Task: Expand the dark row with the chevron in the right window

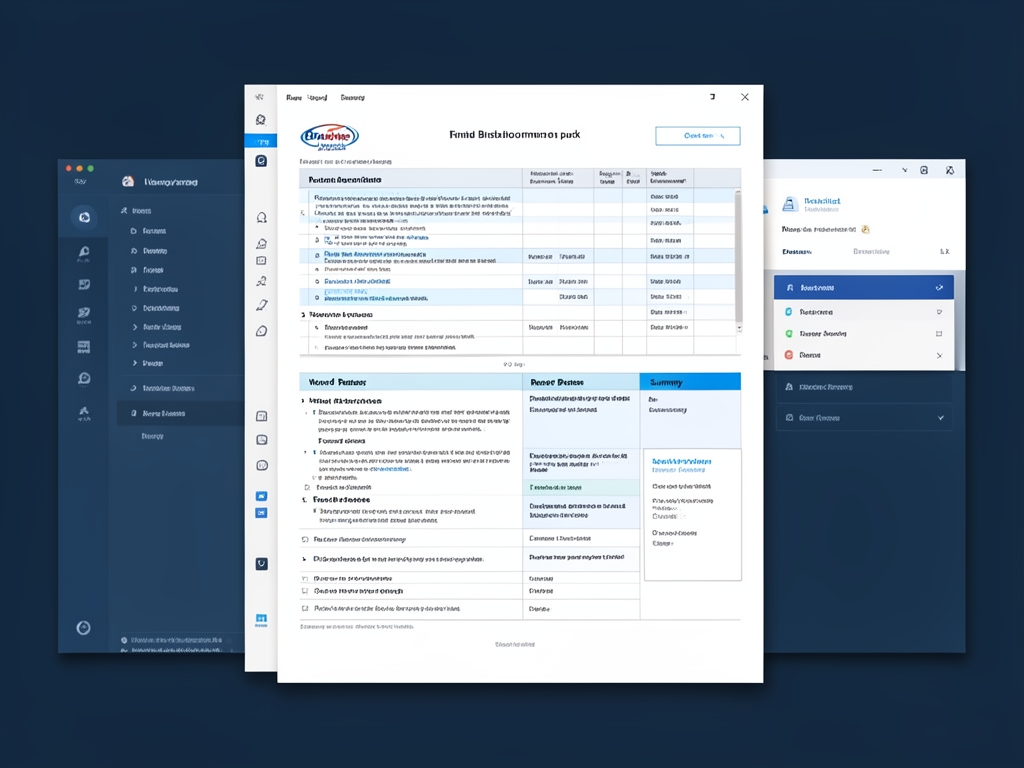Action: coord(863,418)
